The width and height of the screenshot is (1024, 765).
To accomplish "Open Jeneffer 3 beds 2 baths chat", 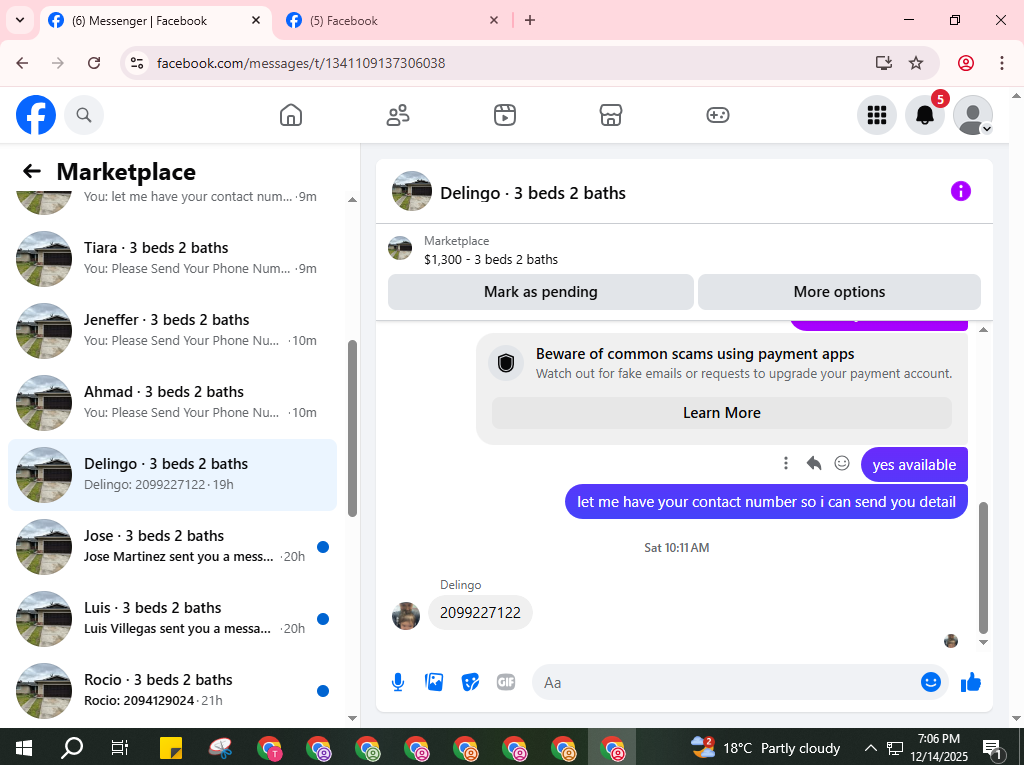I will [172, 331].
